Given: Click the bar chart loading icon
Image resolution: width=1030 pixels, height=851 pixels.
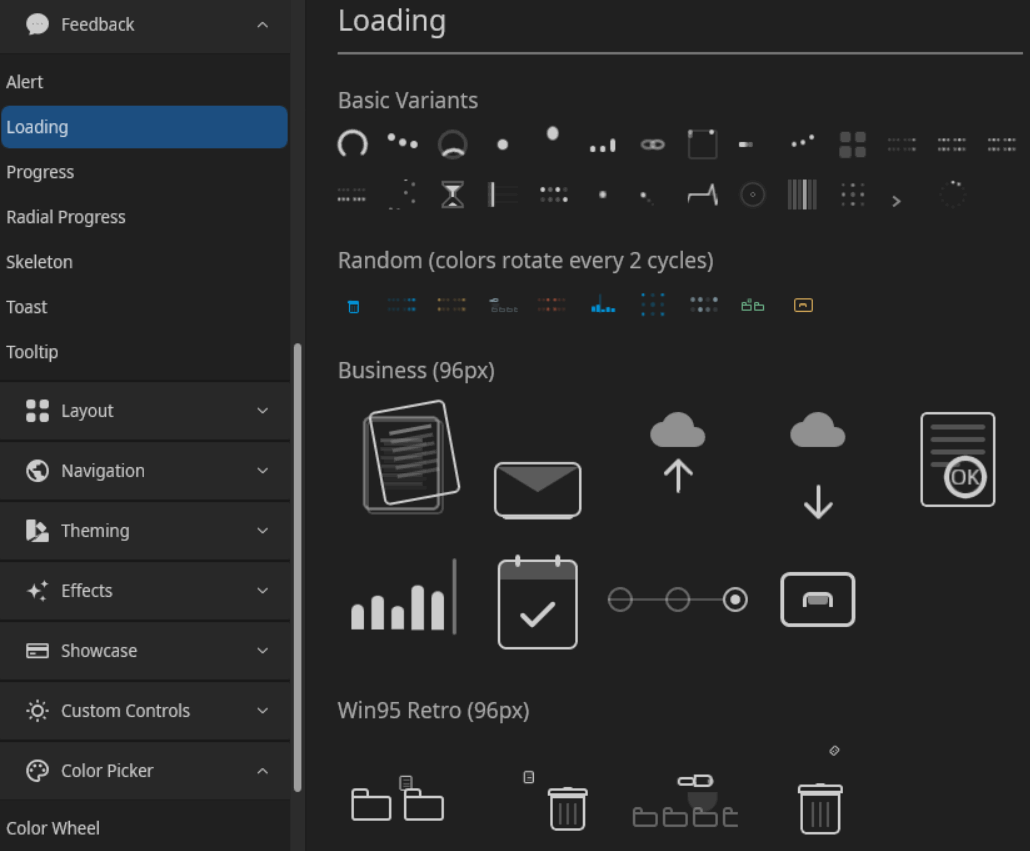Looking at the screenshot, I should tap(400, 600).
